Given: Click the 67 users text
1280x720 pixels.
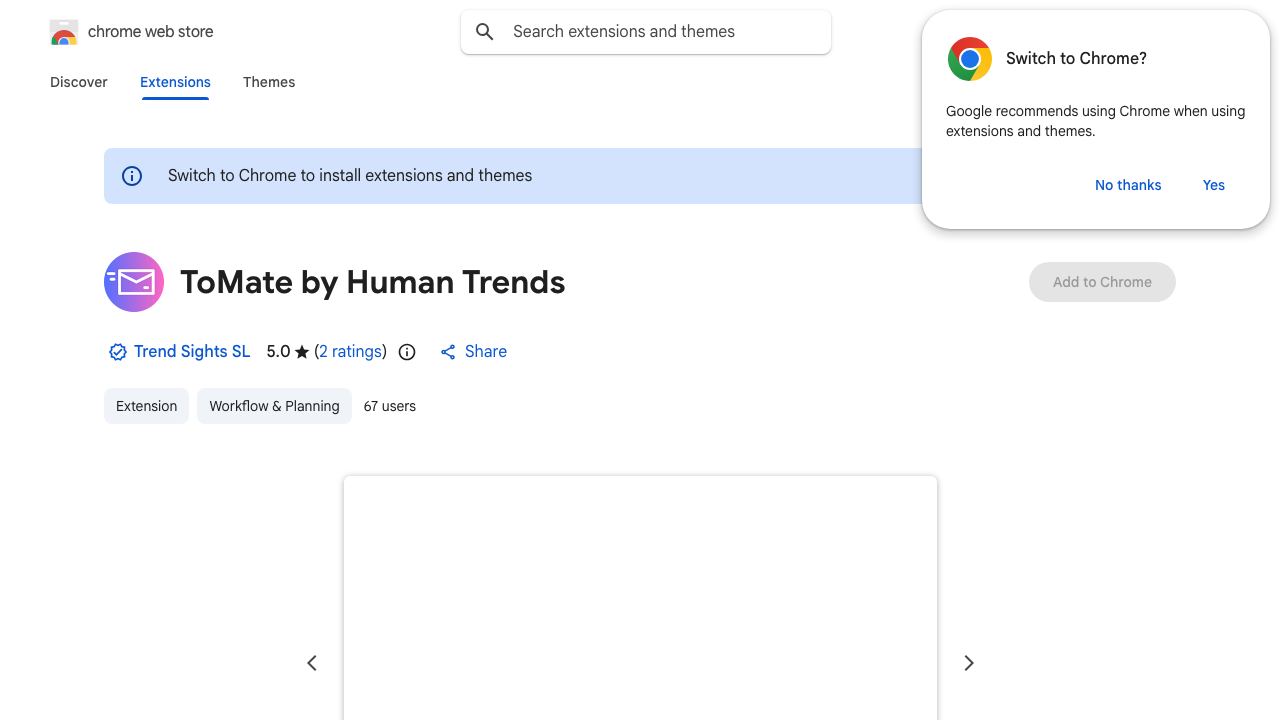Looking at the screenshot, I should coord(390,406).
